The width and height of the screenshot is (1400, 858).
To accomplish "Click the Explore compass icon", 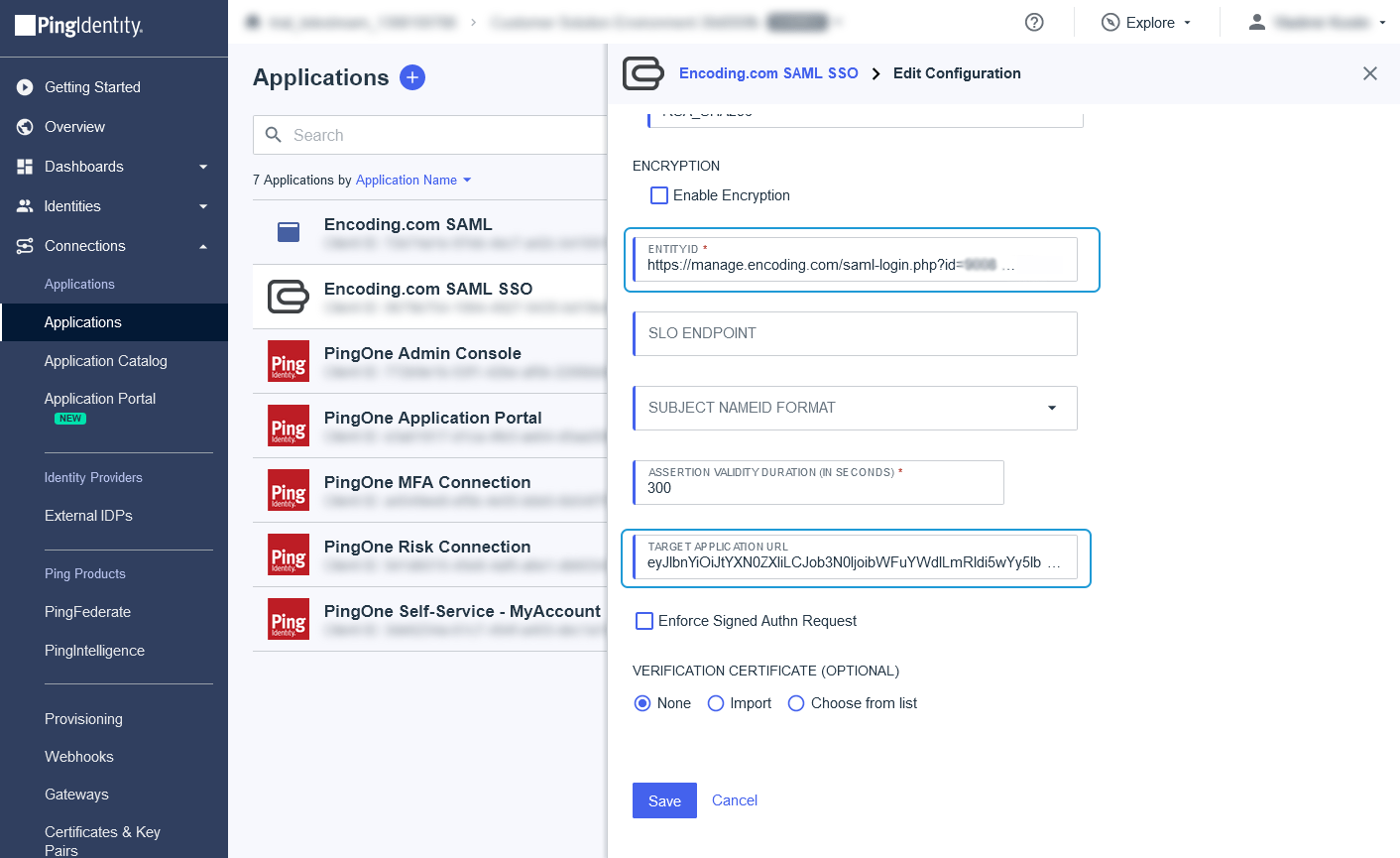I will coord(1110,22).
